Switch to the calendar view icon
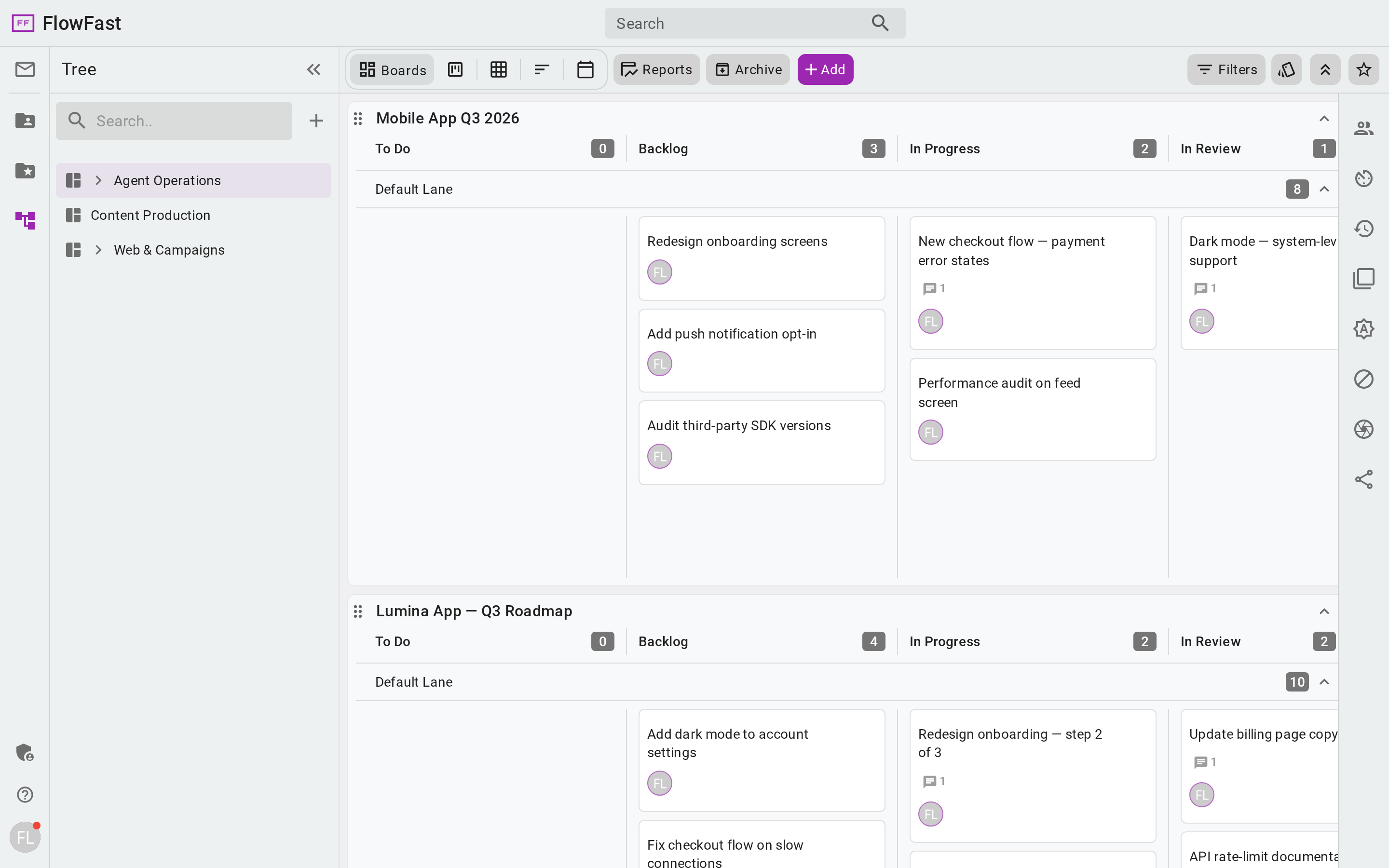Screen dimensions: 1389x868 pos(585,69)
